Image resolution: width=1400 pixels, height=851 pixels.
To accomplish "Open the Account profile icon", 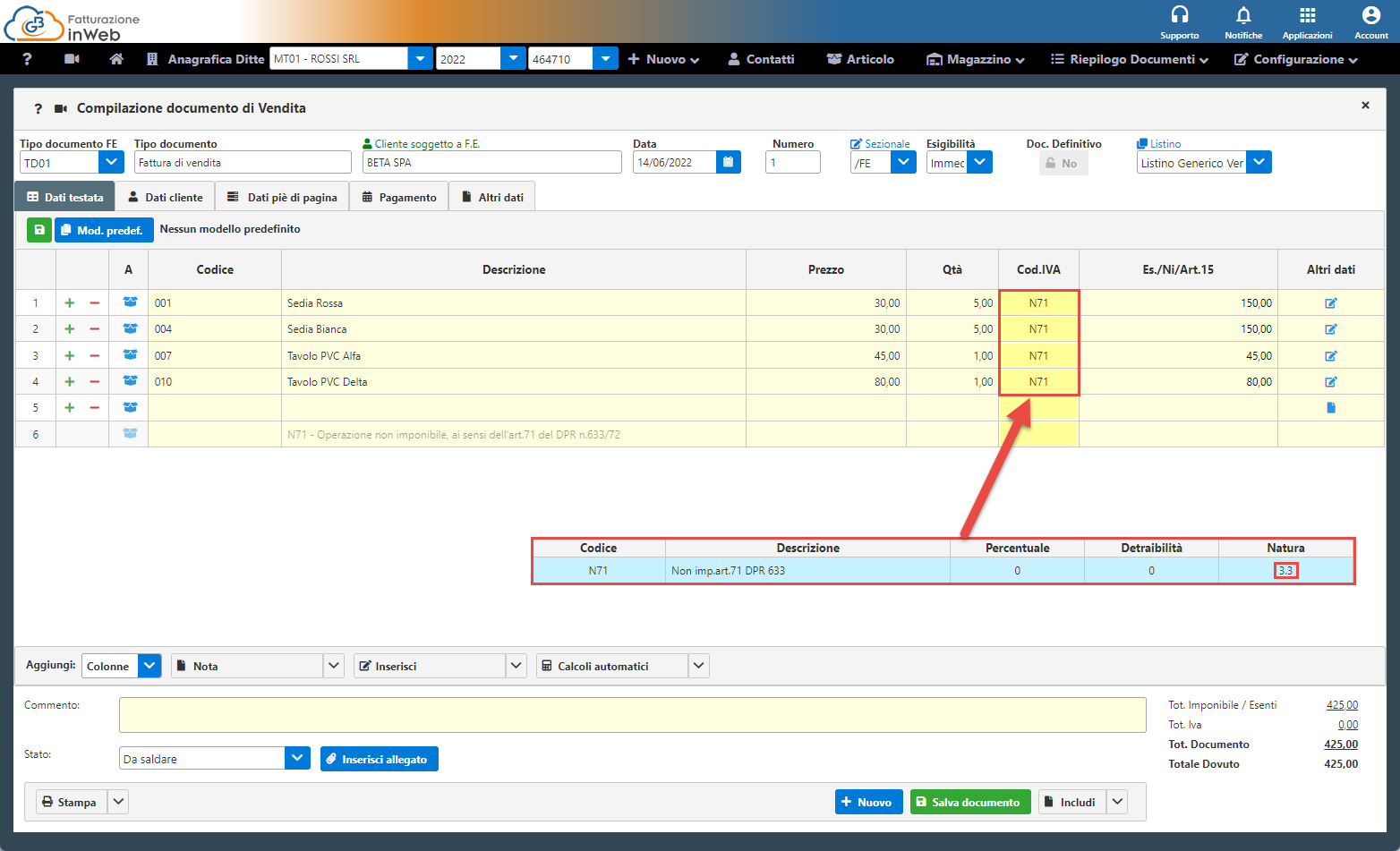I will click(1370, 15).
